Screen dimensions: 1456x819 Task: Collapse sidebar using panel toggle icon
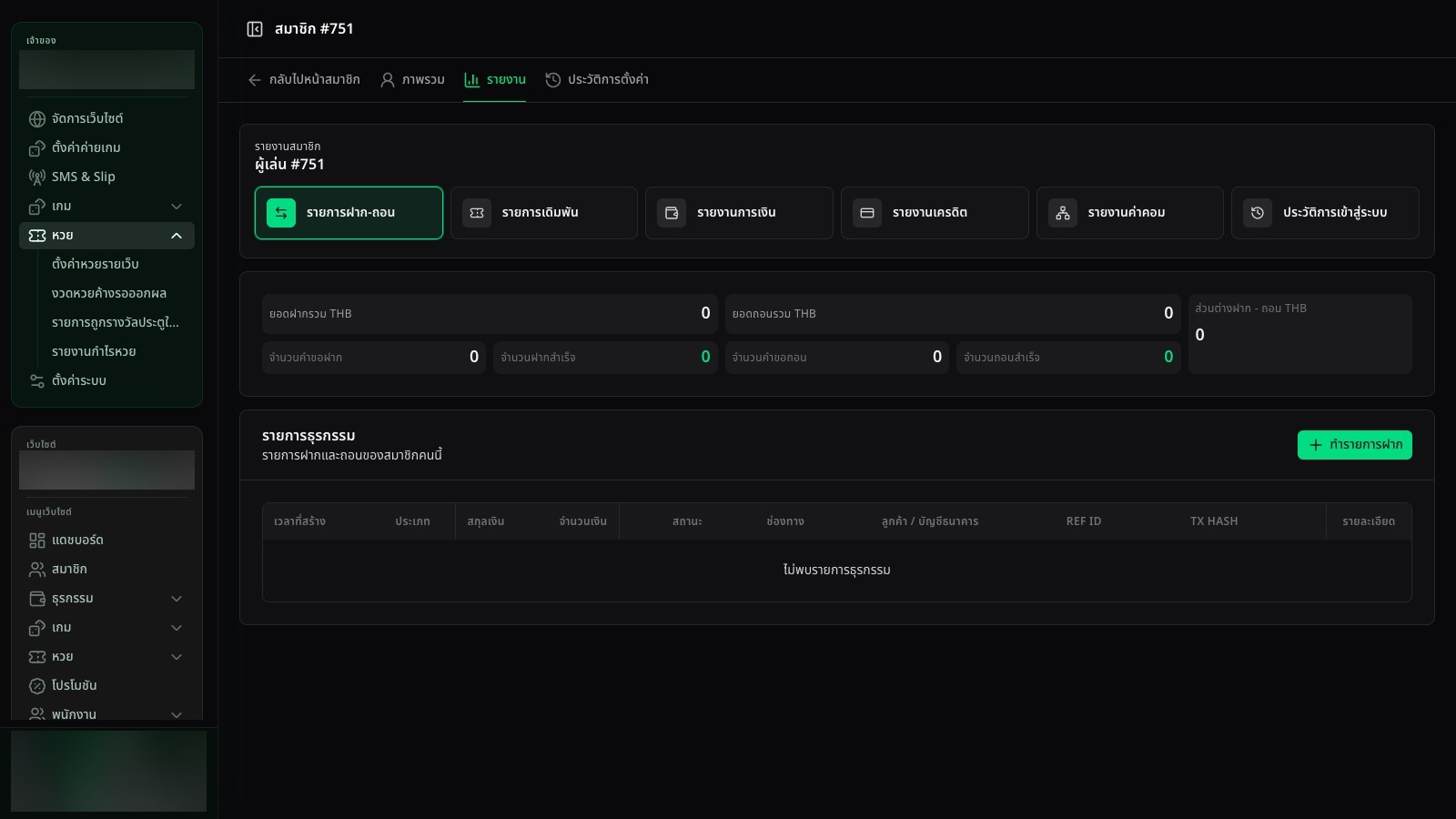click(x=255, y=29)
